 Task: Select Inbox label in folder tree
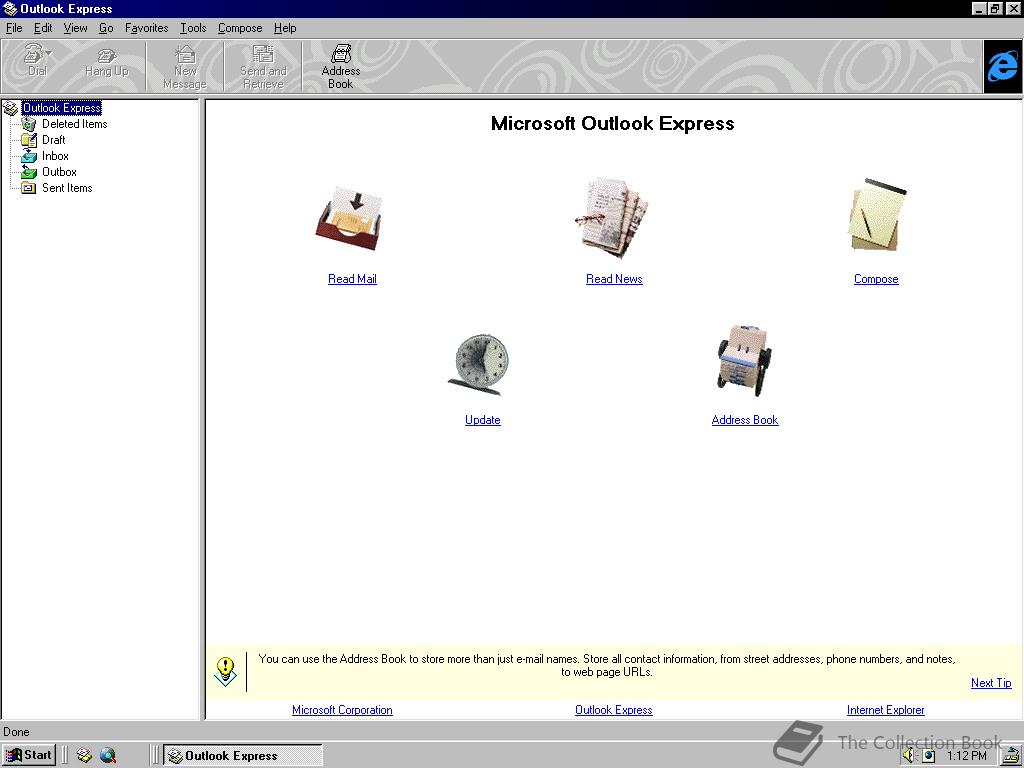[x=55, y=156]
